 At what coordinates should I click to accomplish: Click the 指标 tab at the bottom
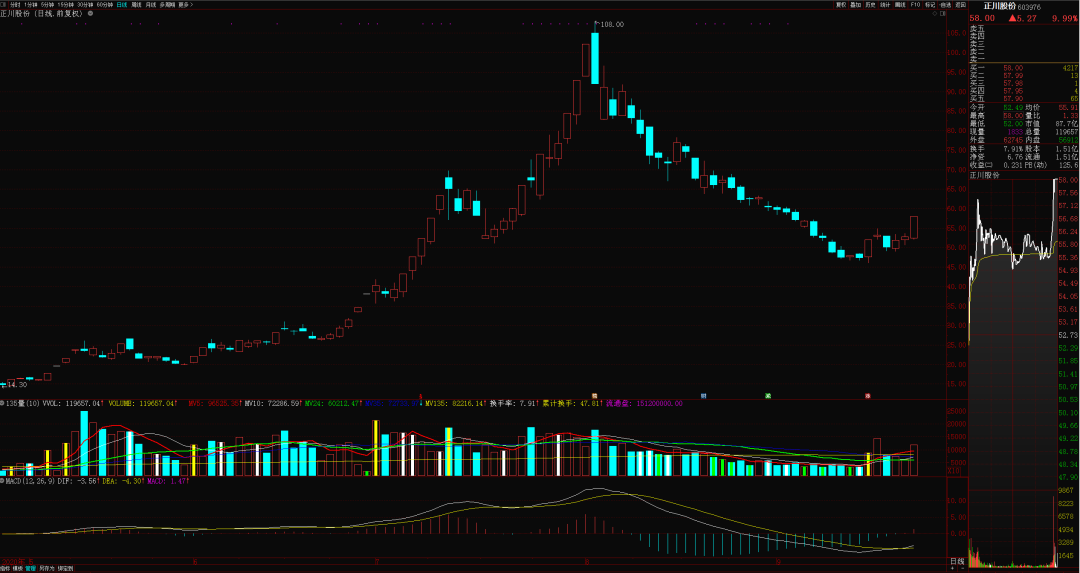pos(6,568)
